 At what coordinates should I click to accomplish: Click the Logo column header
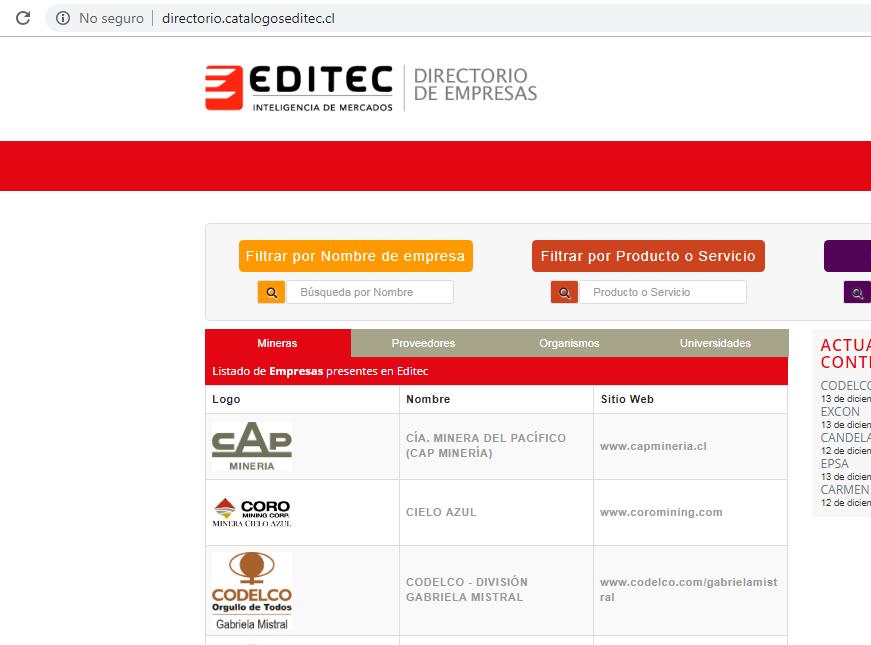tap(226, 399)
